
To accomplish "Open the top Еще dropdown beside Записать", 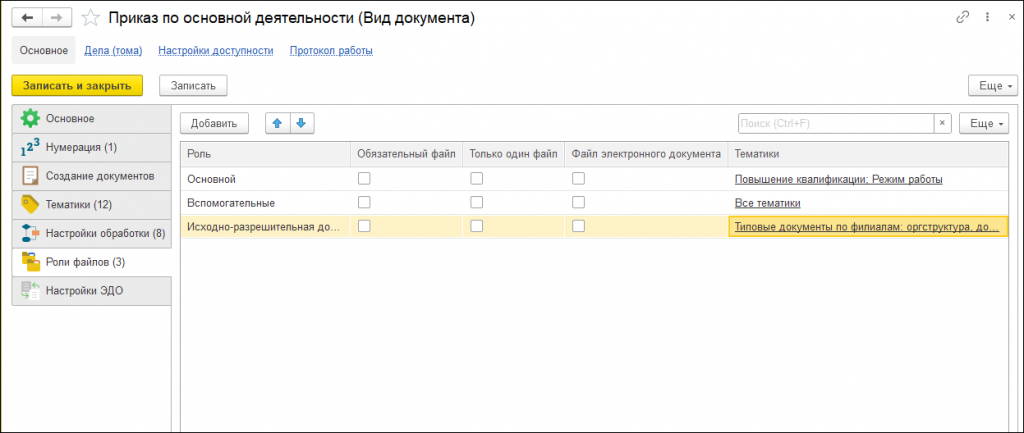I will tap(993, 86).
